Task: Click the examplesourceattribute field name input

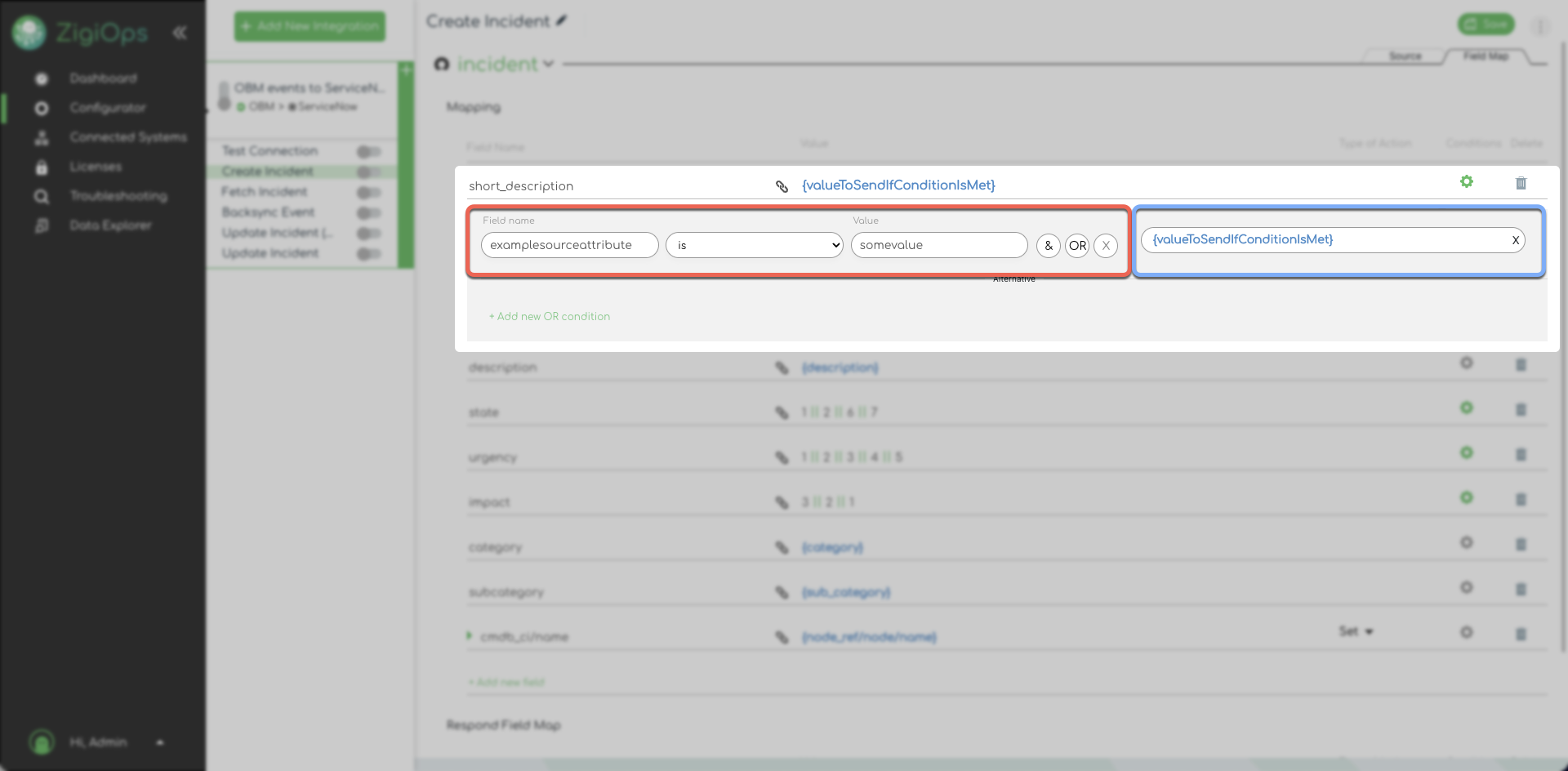Action: 569,245
